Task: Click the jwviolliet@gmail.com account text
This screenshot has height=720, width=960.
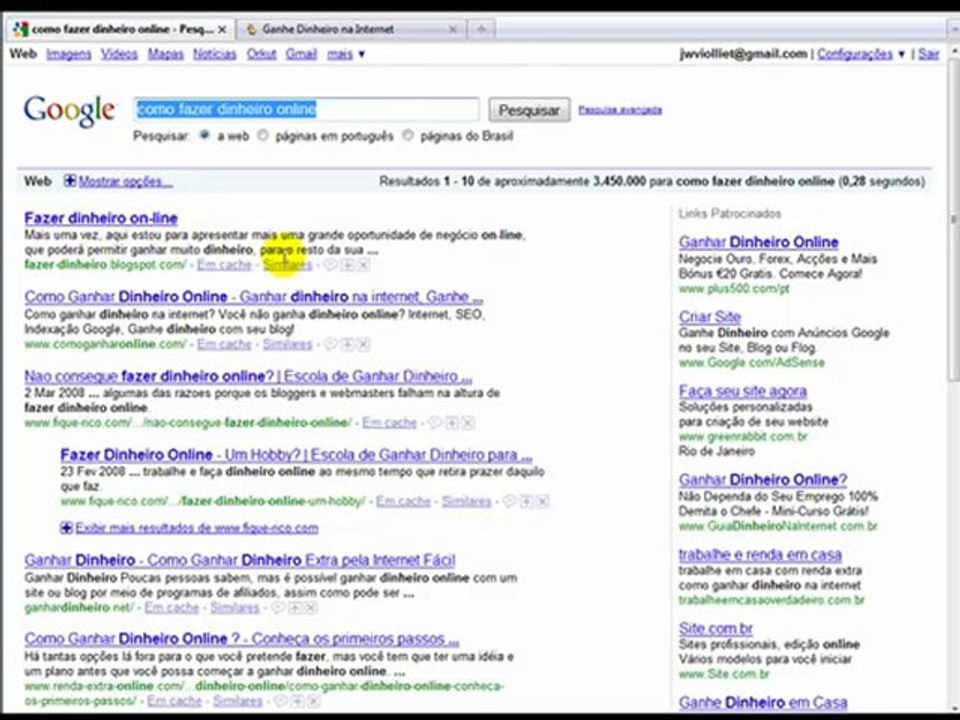Action: point(743,54)
